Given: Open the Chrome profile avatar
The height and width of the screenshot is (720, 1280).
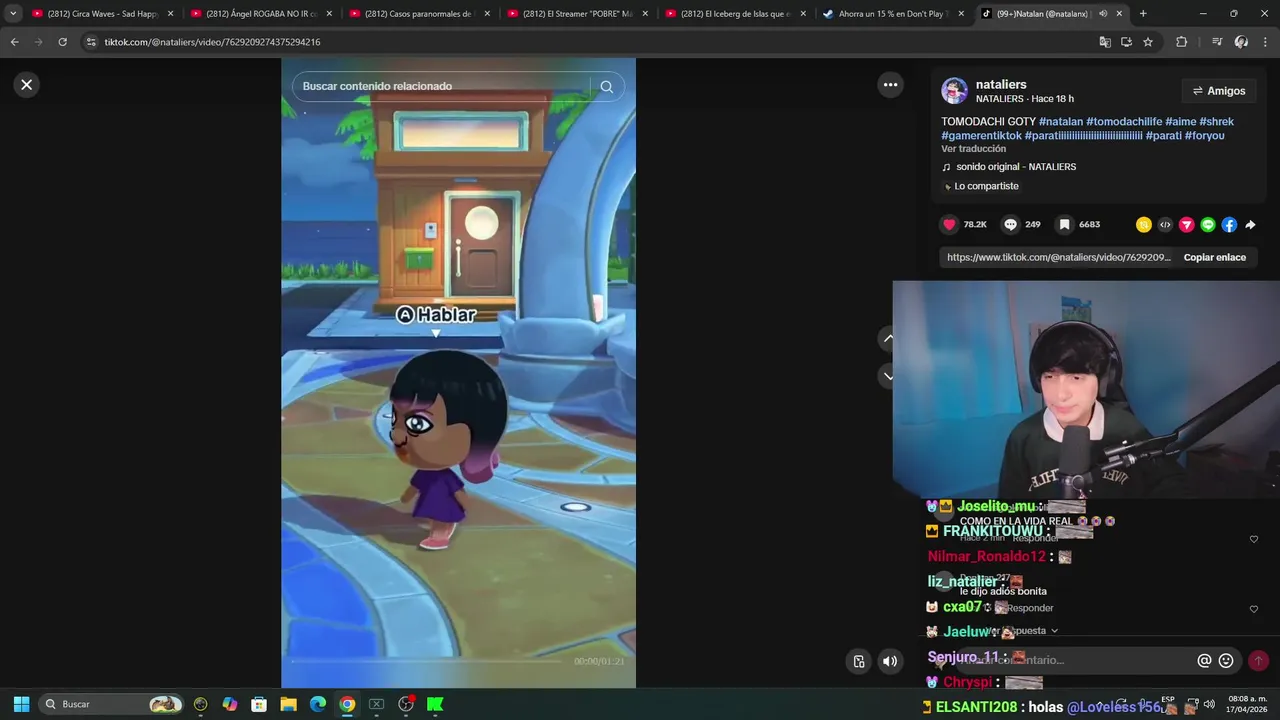Looking at the screenshot, I should coord(1241,42).
